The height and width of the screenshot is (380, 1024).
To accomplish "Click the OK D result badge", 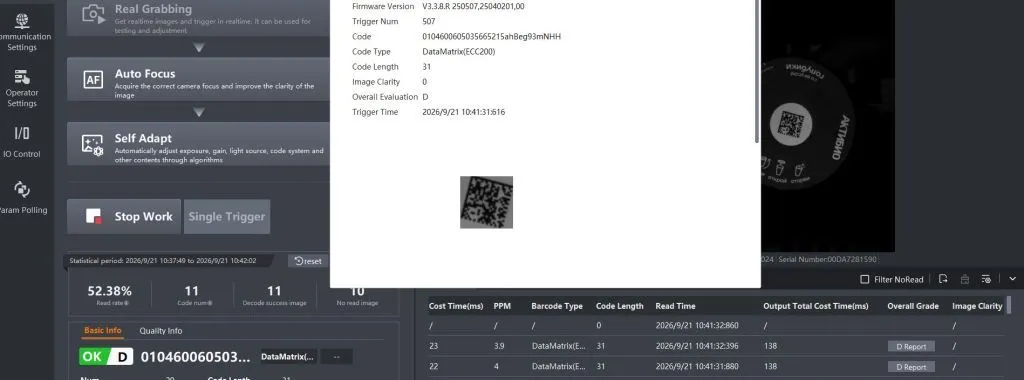I will [106, 357].
